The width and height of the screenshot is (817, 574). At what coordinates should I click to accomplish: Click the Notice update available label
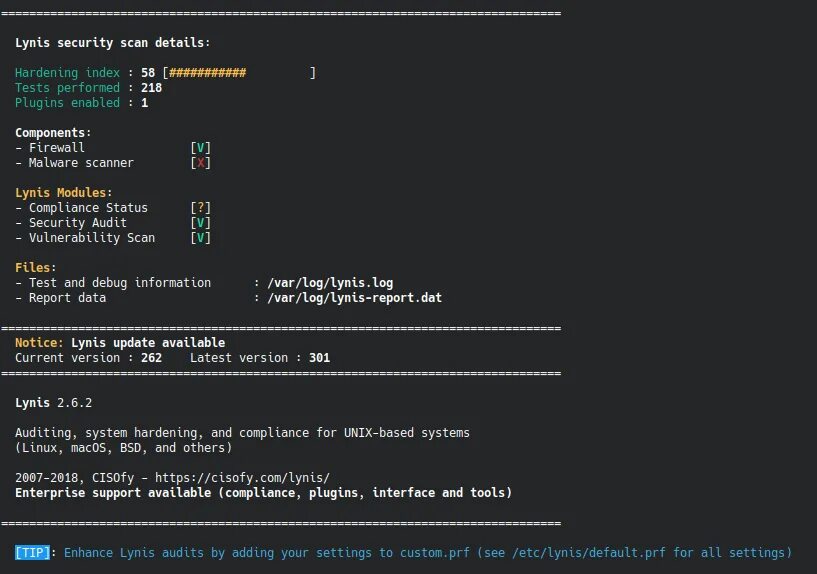tap(120, 343)
